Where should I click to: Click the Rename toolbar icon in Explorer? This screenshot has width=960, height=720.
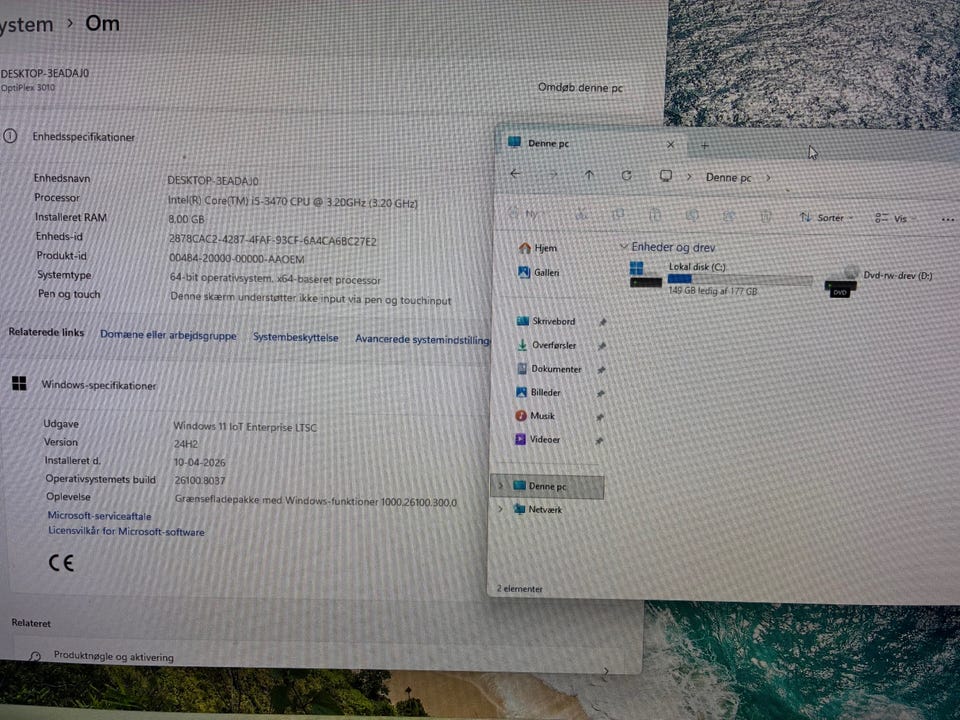point(692,216)
